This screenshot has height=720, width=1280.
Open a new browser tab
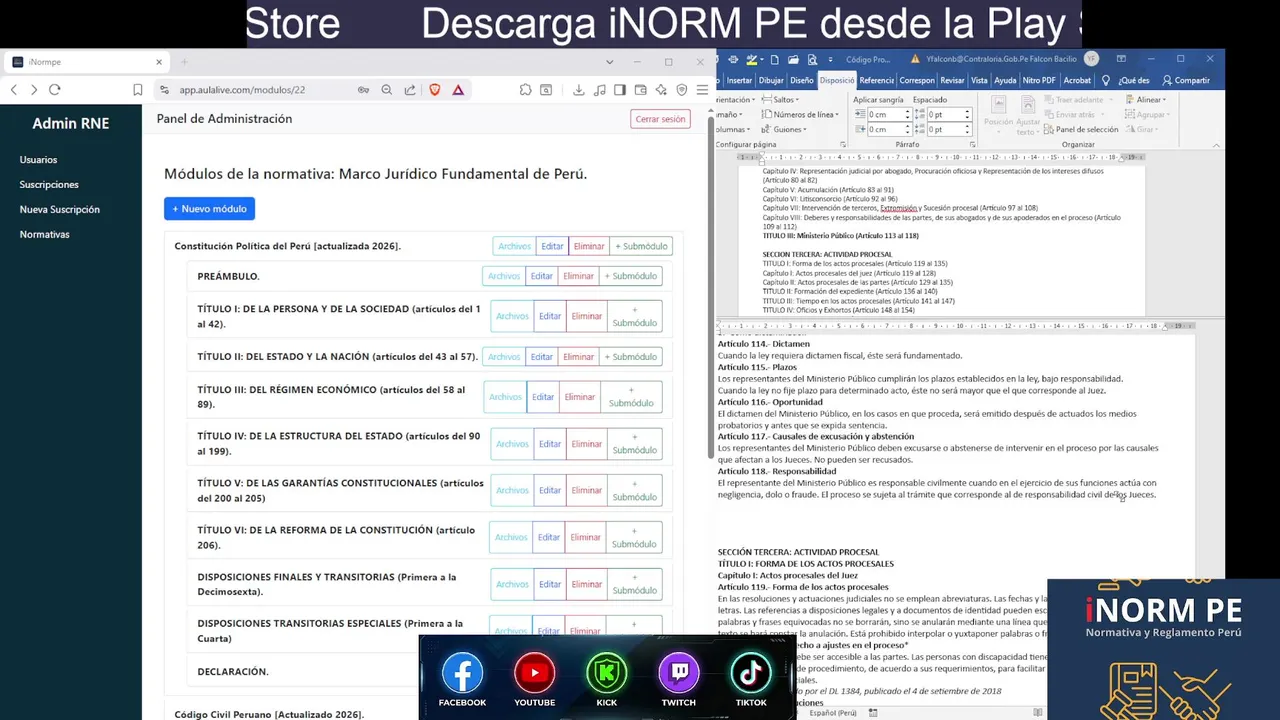[x=184, y=62]
